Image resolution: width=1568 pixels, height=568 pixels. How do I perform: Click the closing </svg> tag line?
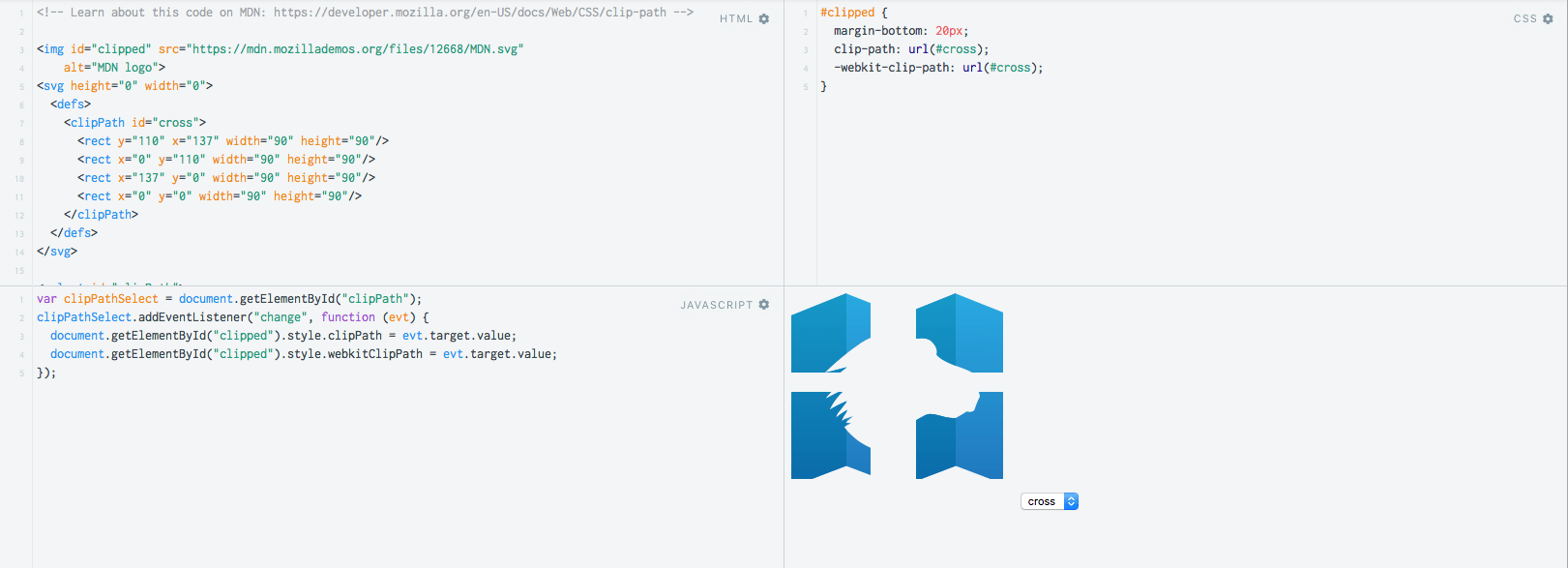(x=57, y=252)
